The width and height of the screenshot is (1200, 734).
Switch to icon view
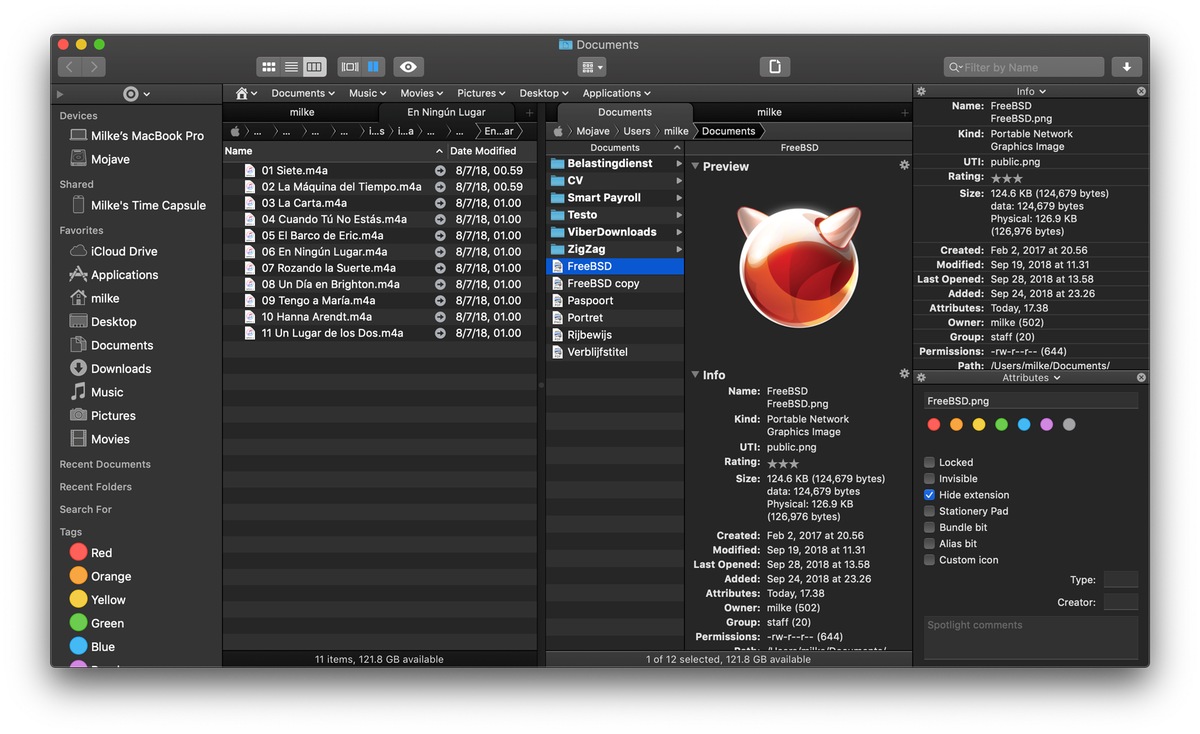[268, 67]
